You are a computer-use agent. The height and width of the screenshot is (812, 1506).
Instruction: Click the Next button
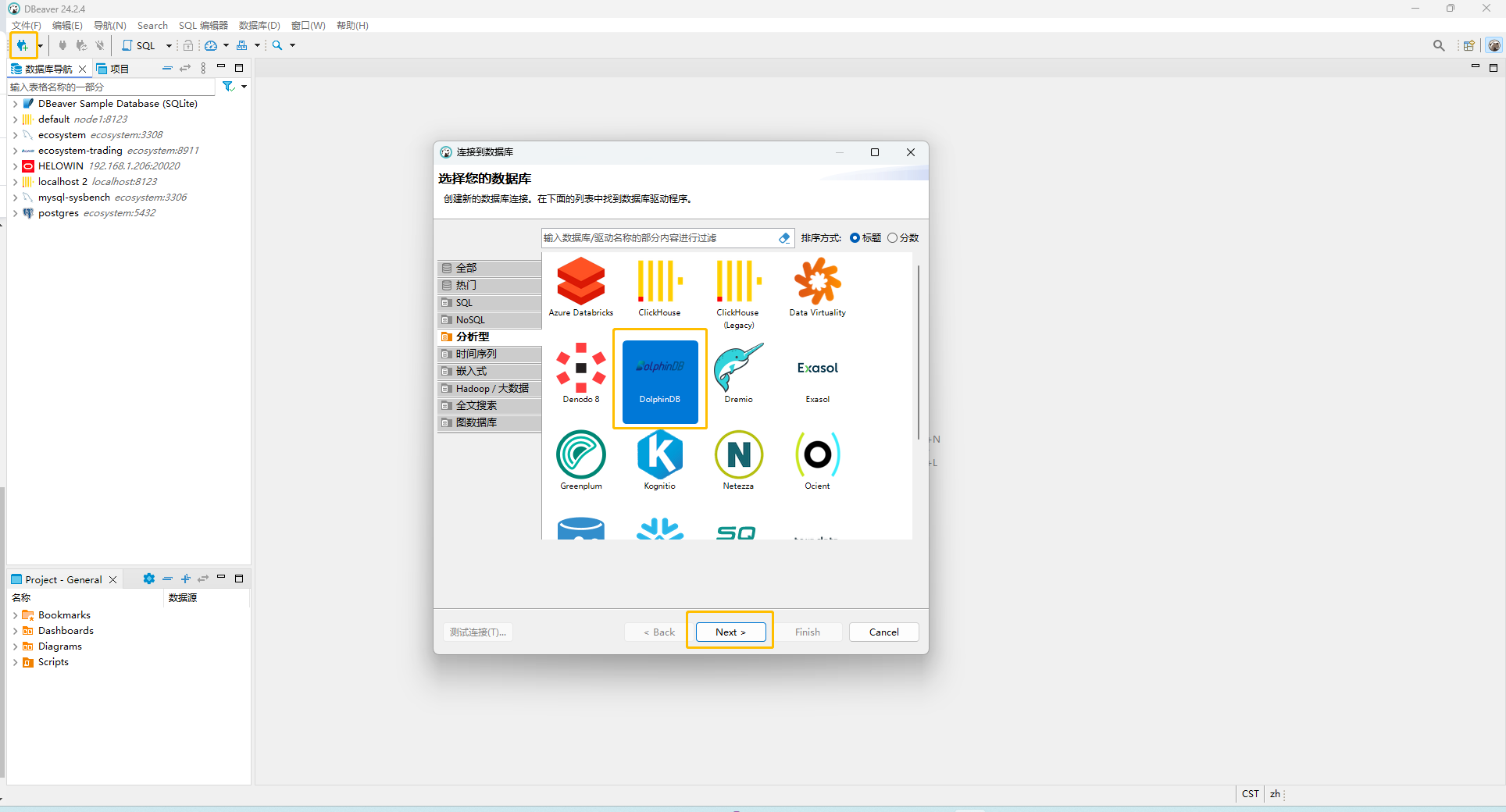click(x=730, y=632)
